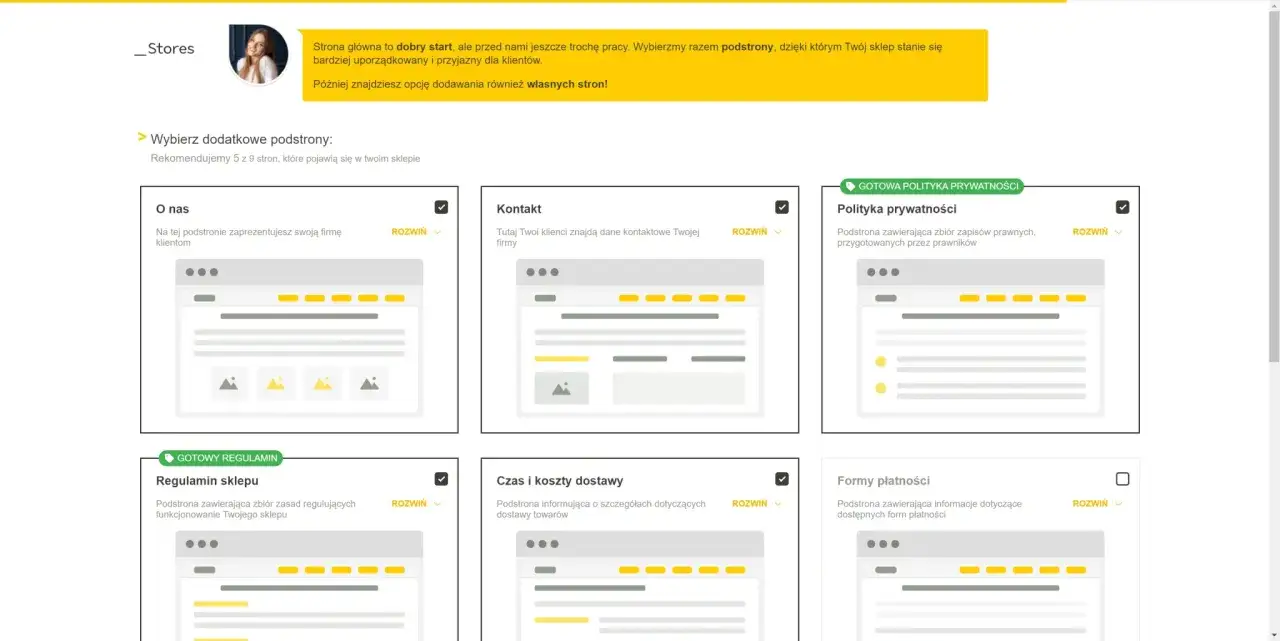Click the Formy płatności page preview thumbnail
The height and width of the screenshot is (641, 1280).
(980, 585)
